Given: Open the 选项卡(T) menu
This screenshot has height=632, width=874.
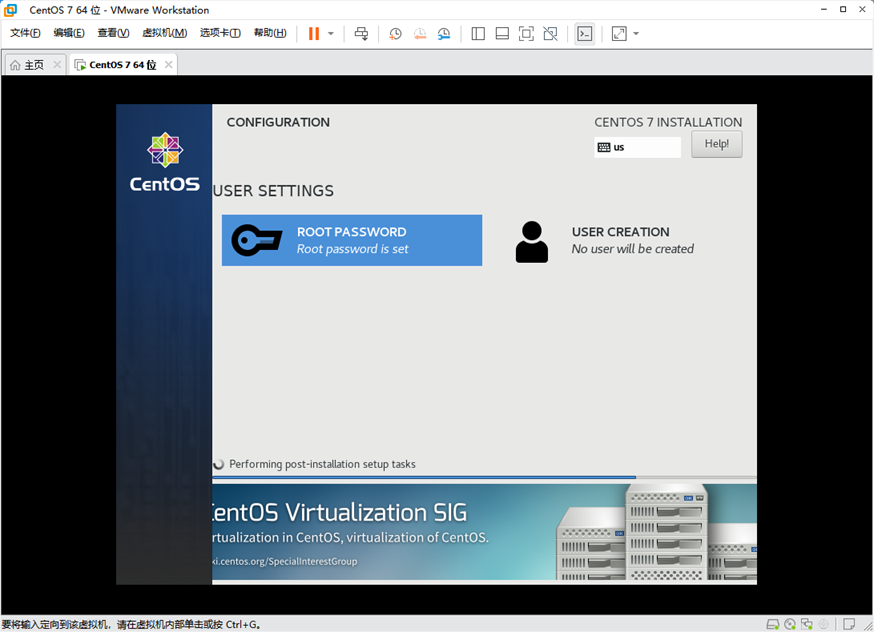Looking at the screenshot, I should (220, 33).
